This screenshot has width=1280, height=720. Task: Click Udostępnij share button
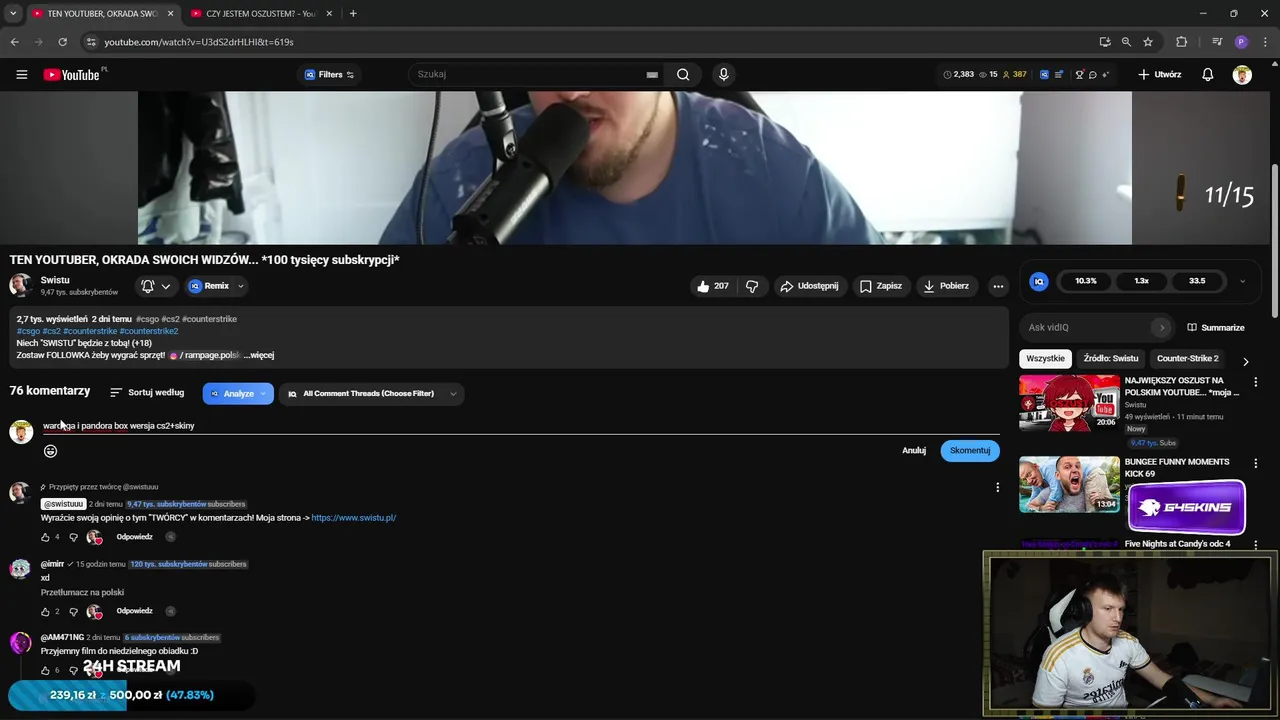click(809, 286)
